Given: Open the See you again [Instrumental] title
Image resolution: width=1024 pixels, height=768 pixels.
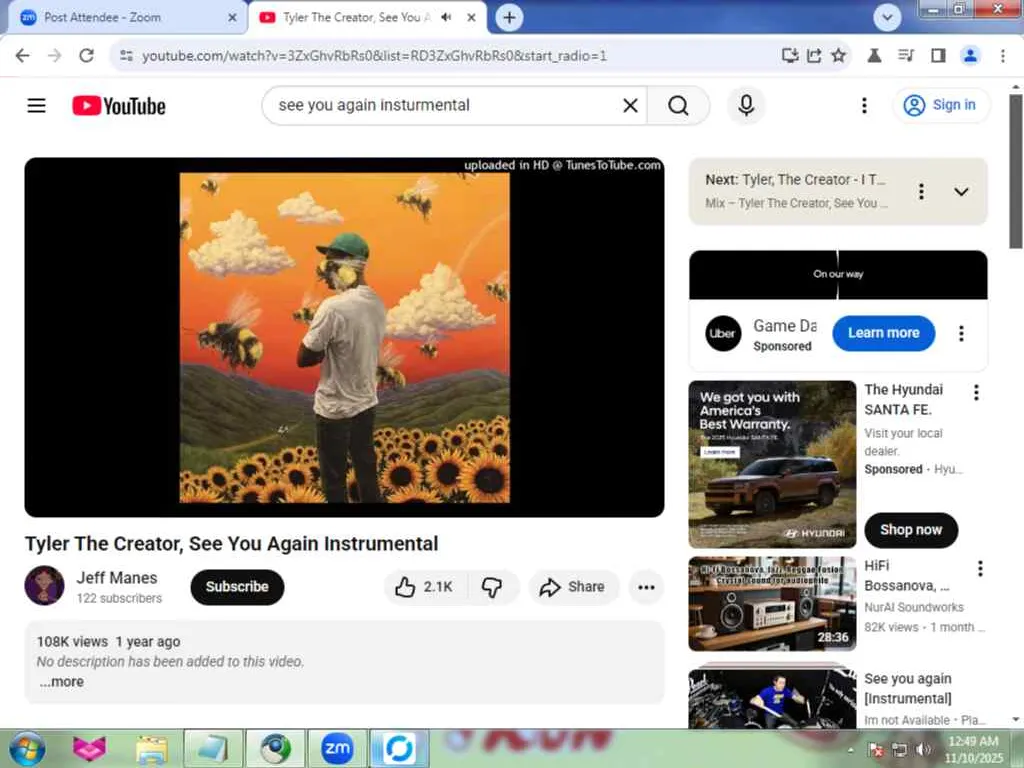Looking at the screenshot, I should click(908, 688).
